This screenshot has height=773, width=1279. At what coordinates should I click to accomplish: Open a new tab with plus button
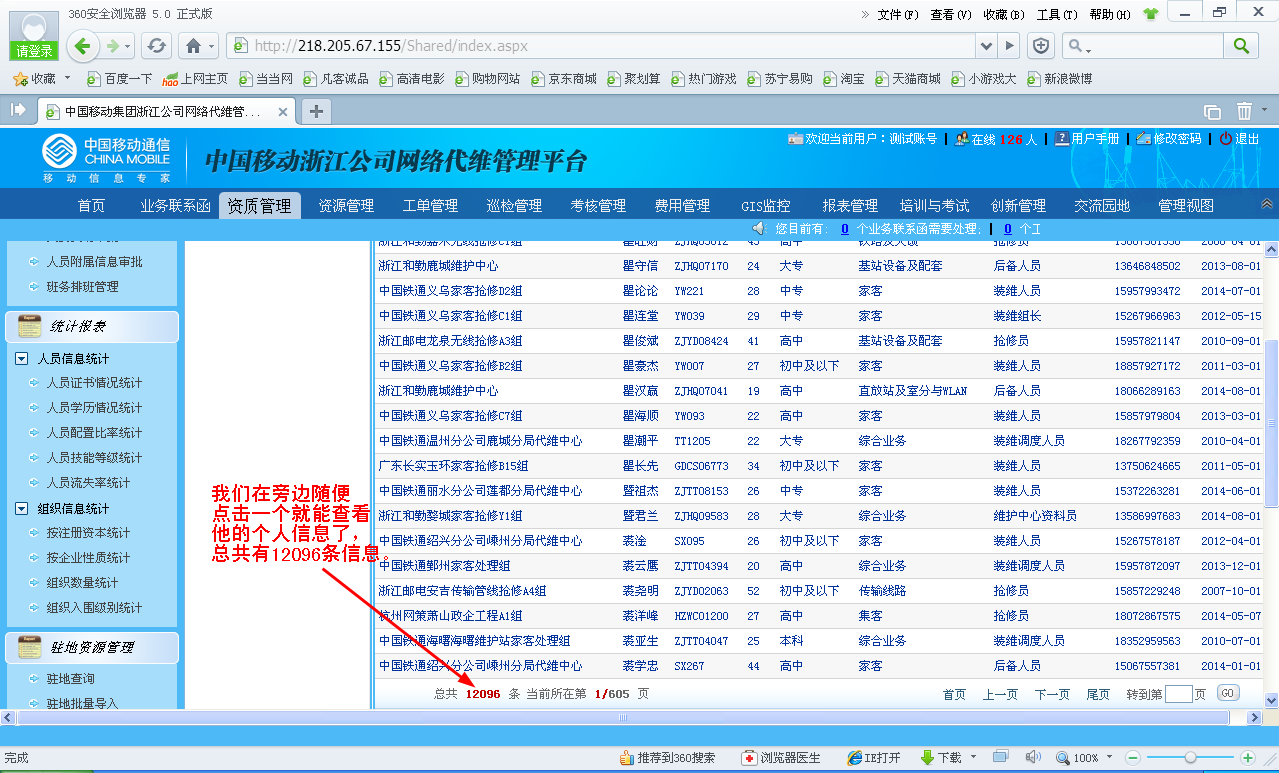(x=316, y=111)
